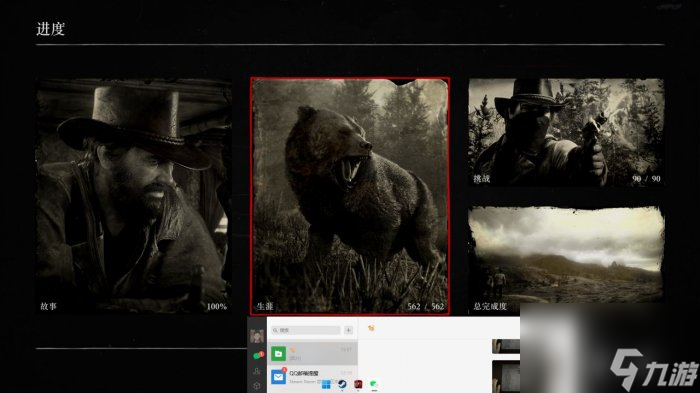Click the Windows Start button in taskbar
This screenshot has height=393, width=700.
[x=326, y=385]
